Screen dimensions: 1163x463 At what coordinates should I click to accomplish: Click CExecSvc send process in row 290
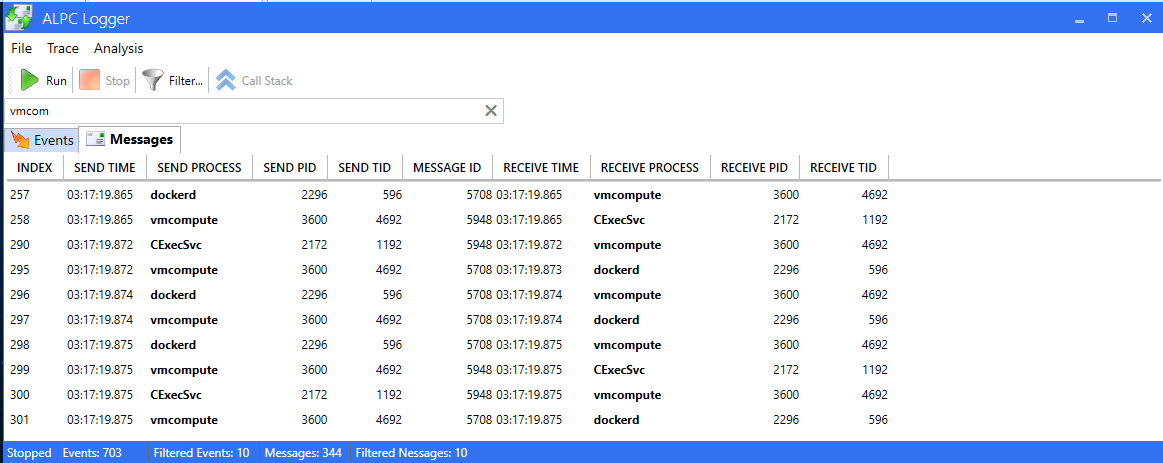(176, 245)
